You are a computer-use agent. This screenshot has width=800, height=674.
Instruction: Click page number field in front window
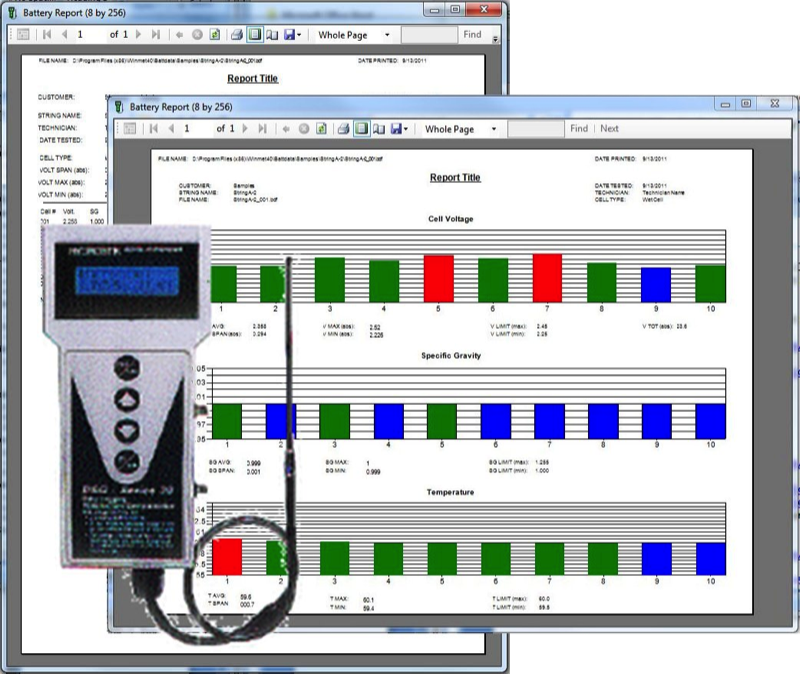(194, 129)
